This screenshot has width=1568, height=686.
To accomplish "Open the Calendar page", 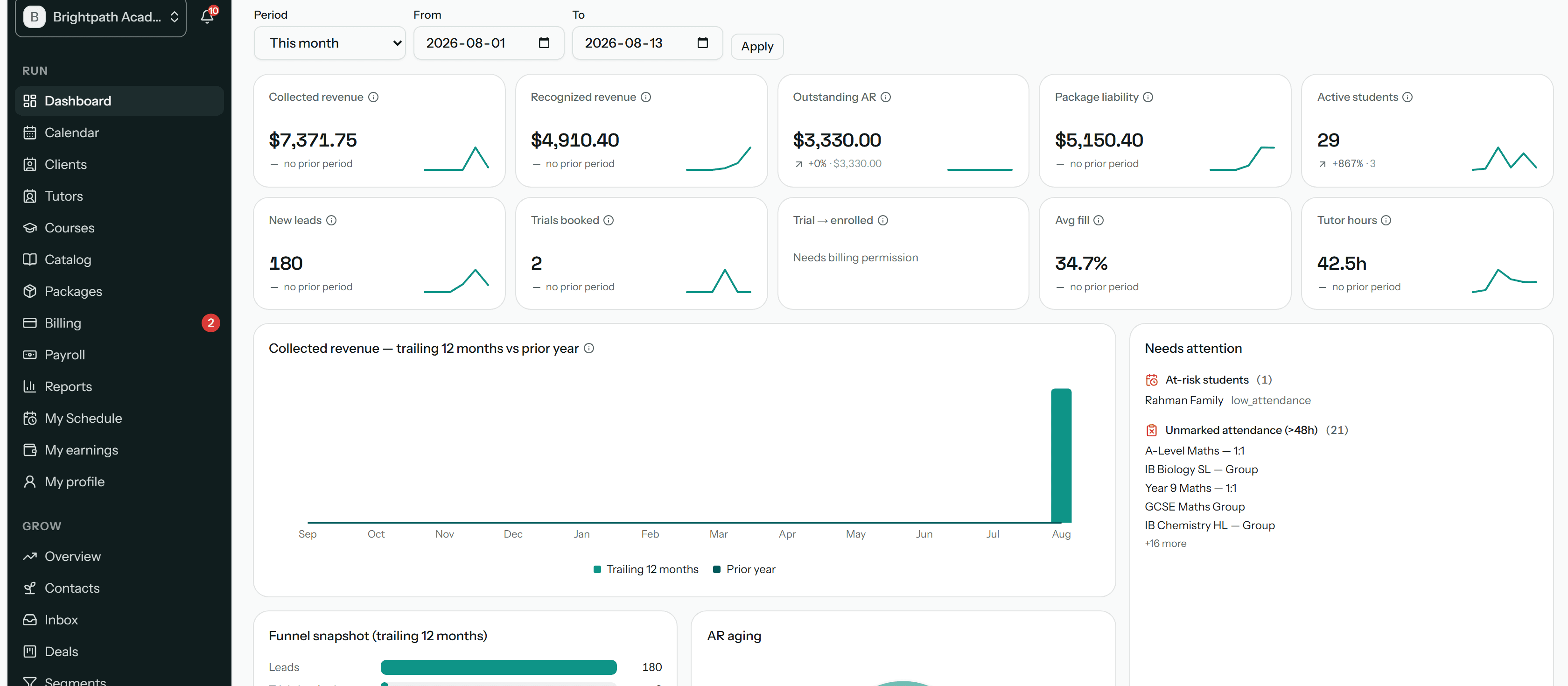I will (x=119, y=133).
